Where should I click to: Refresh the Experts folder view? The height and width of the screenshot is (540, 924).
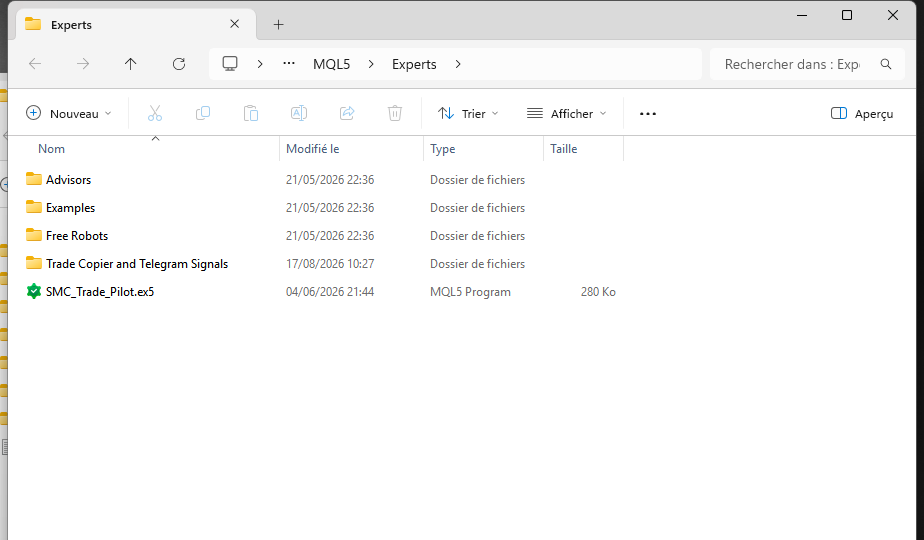coord(179,64)
